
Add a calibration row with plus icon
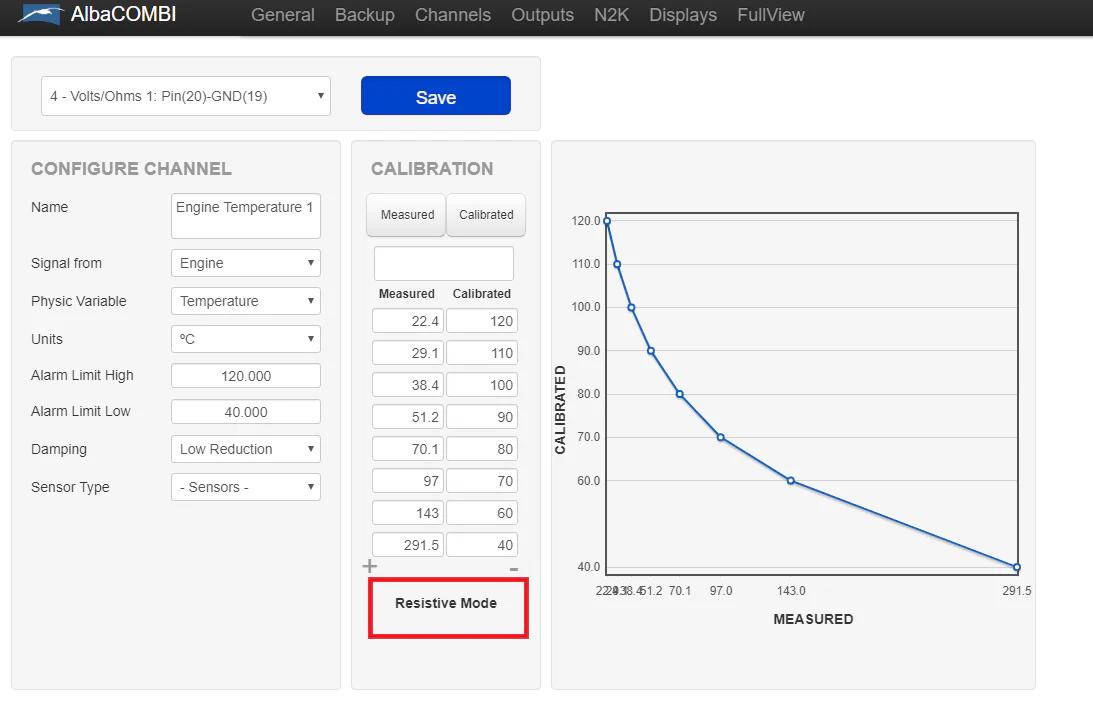(369, 566)
